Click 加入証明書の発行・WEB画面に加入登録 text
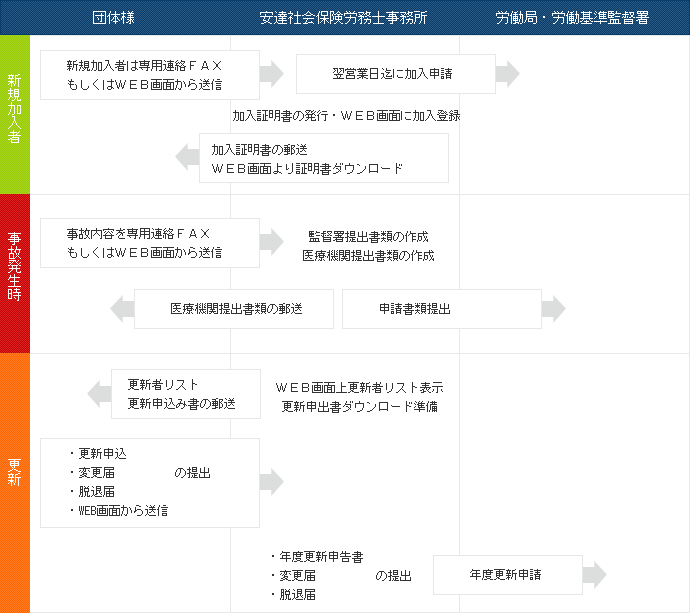This screenshot has width=690, height=613. point(346,116)
